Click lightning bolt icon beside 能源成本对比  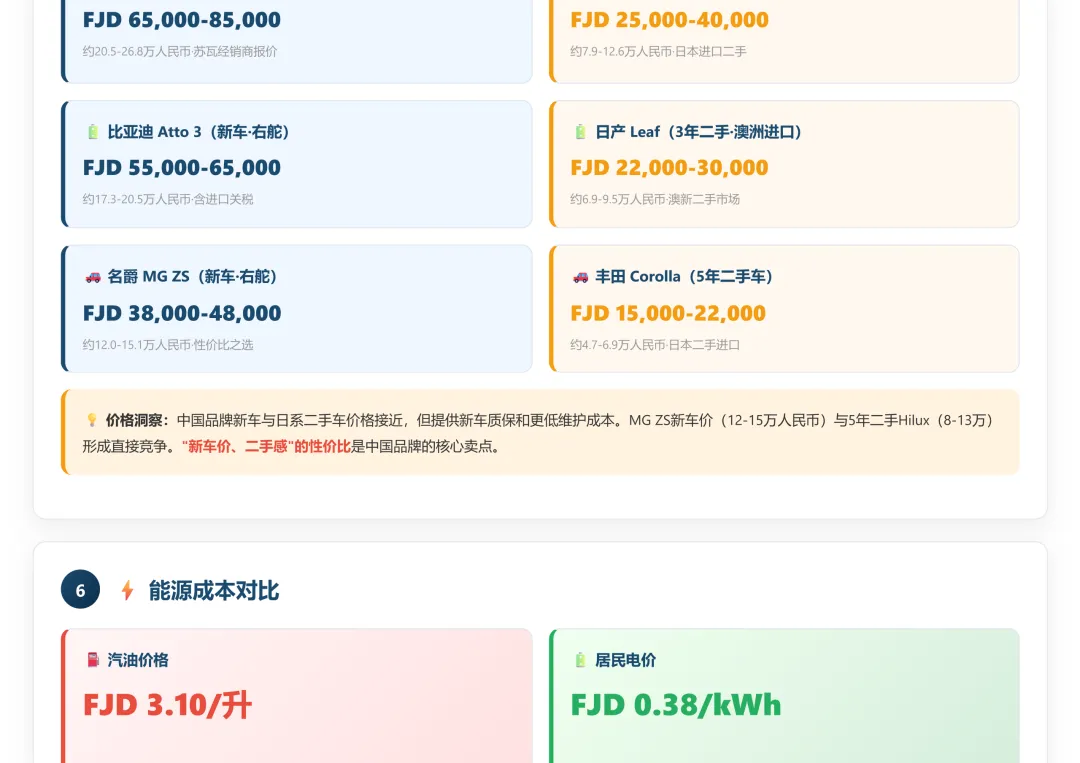127,590
